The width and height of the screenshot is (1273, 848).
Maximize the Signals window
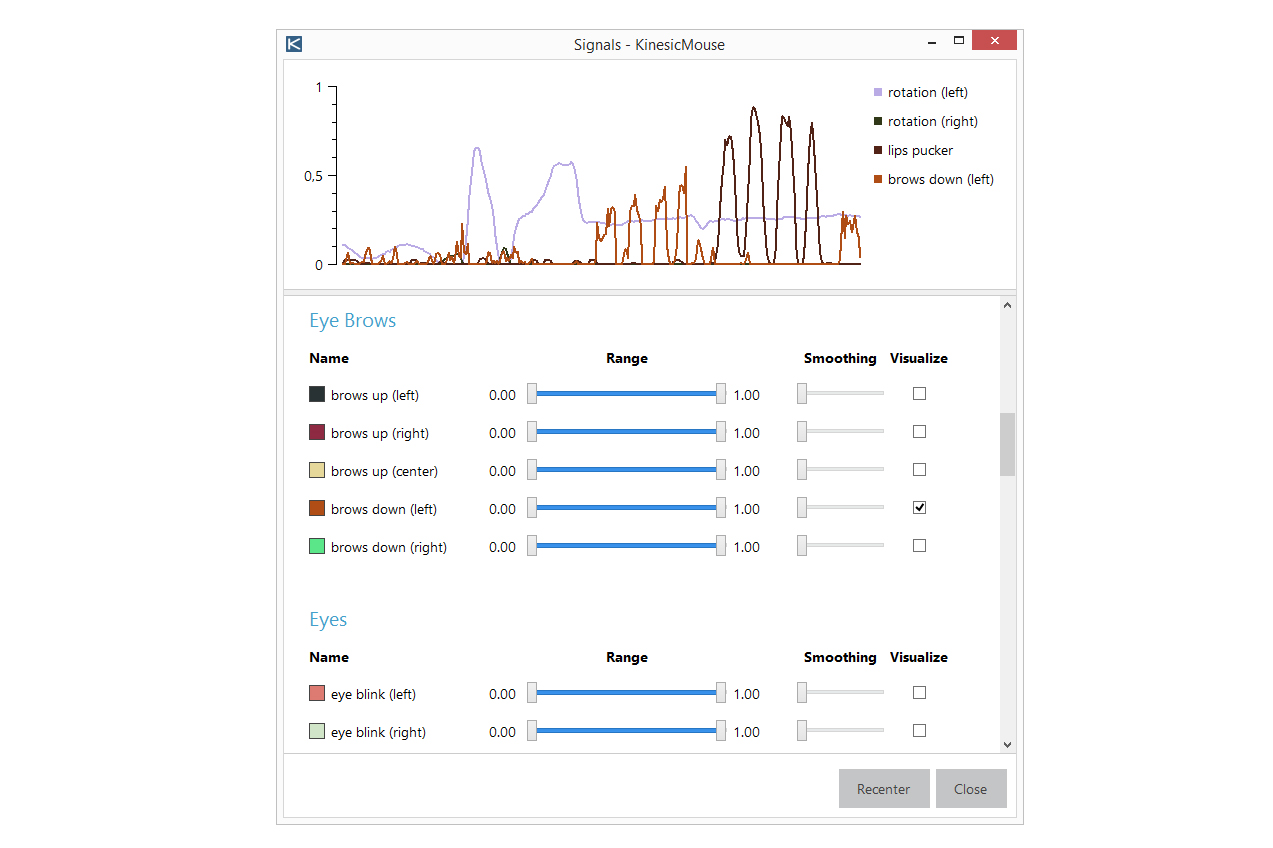tap(958, 41)
